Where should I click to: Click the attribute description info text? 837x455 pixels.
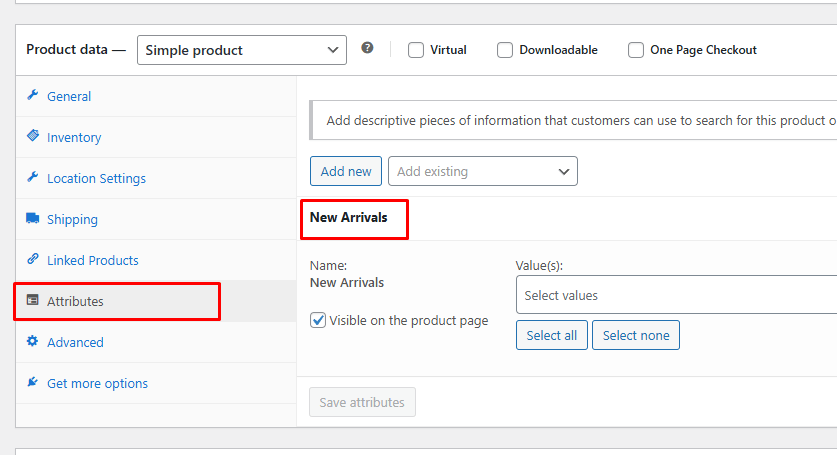(x=581, y=121)
